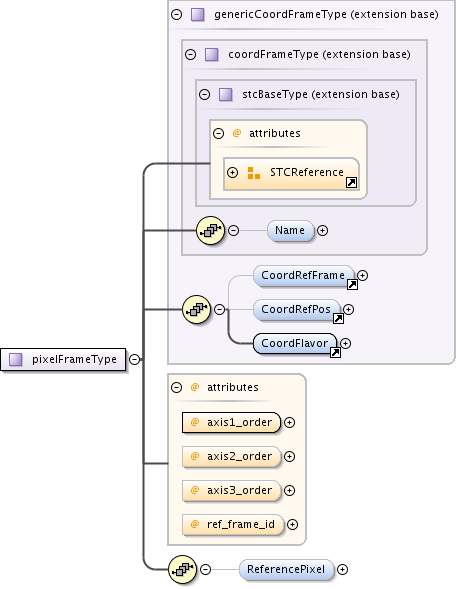Image resolution: width=457 pixels, height=589 pixels.
Task: Expand the axis2_order attribute
Action: tap(289, 456)
